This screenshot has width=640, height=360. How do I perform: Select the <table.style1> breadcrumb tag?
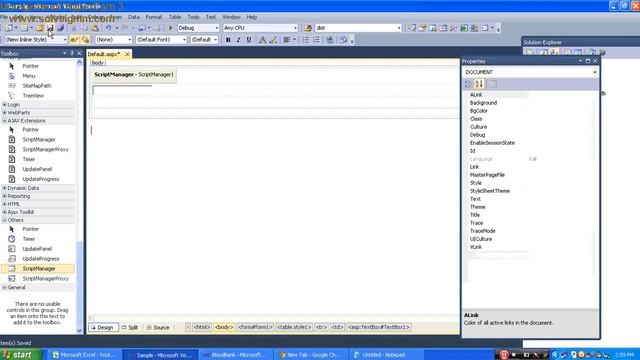coord(294,327)
